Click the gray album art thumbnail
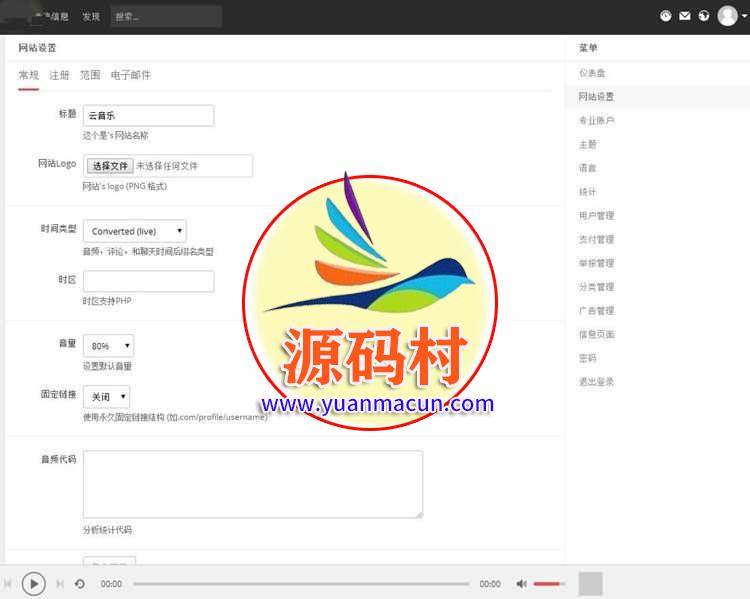The width and height of the screenshot is (750, 599). (590, 584)
